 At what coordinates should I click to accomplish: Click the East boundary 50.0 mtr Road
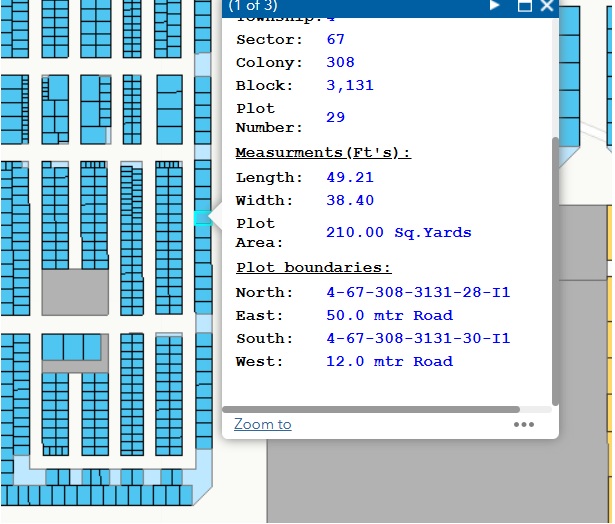(389, 315)
